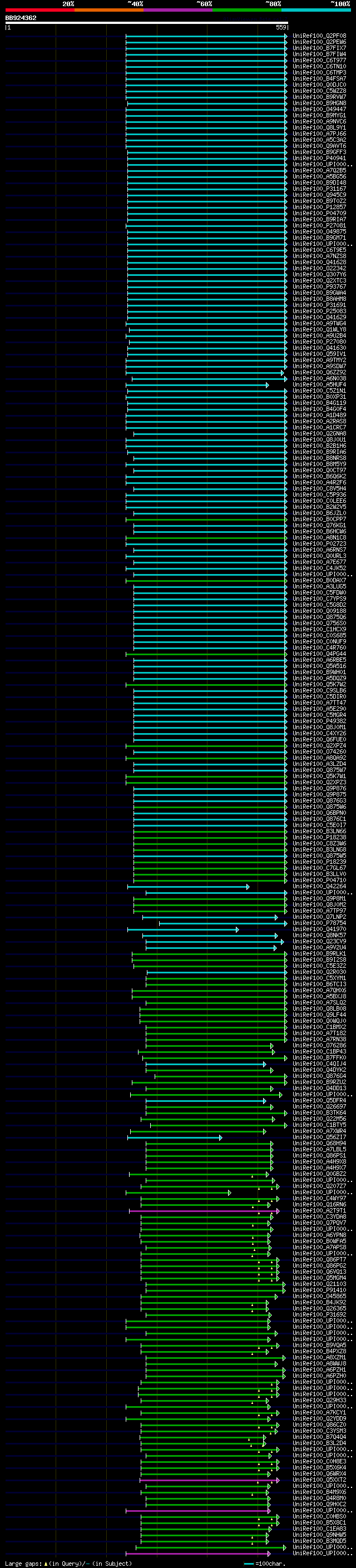The image size is (356, 1568).
Task: Select label UniRef100_P04710
Action: [319, 880]
